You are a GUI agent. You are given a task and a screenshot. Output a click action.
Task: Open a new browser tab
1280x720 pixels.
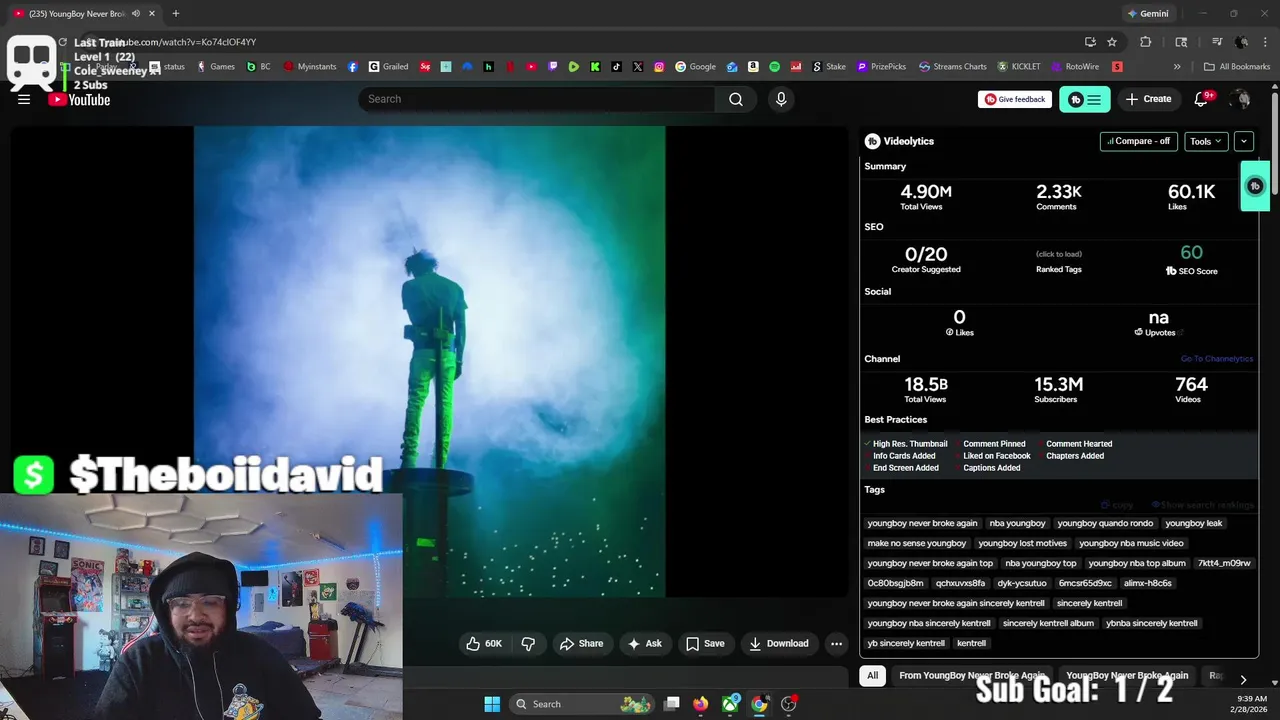click(x=175, y=14)
